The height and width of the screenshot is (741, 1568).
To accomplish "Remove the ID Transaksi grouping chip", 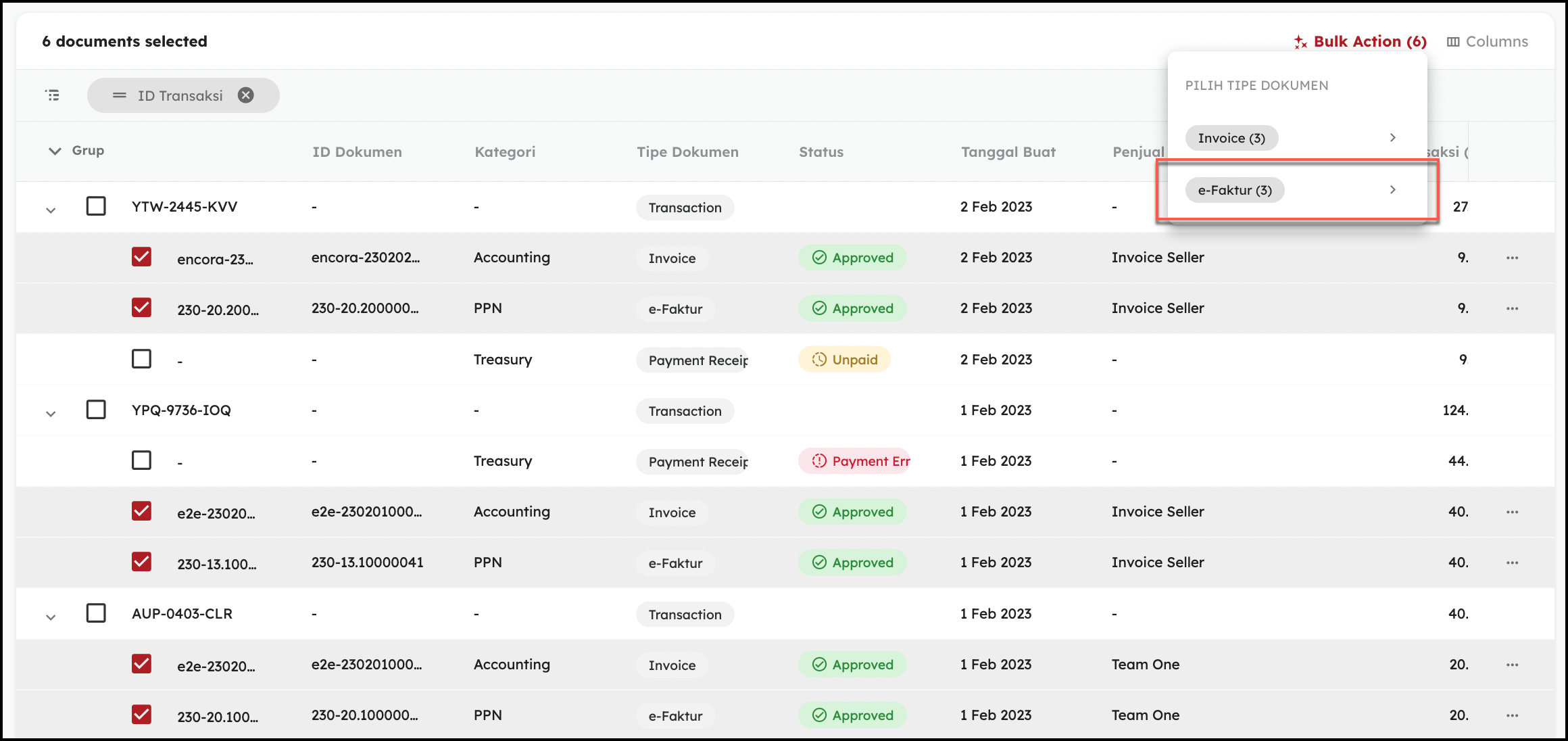I will click(x=246, y=95).
